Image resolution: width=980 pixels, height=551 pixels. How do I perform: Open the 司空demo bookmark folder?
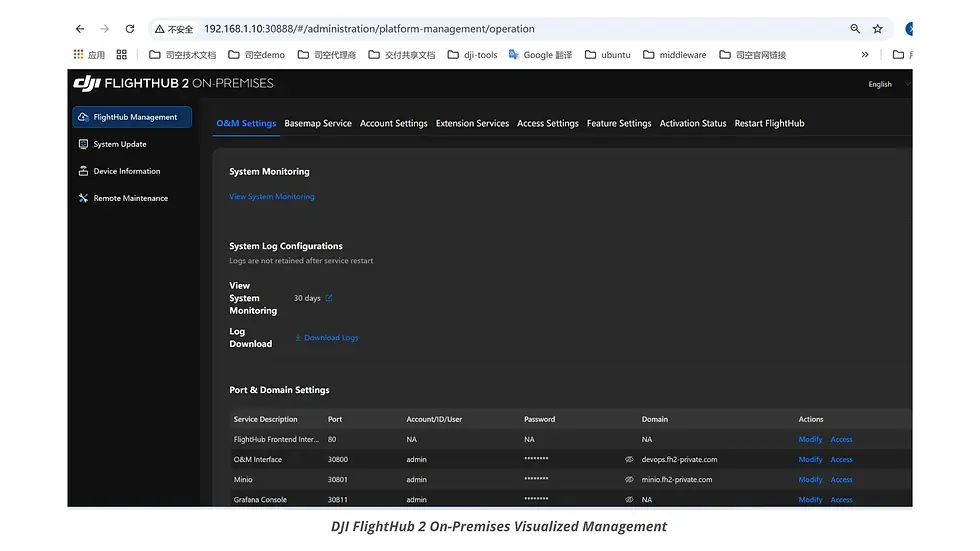(256, 55)
